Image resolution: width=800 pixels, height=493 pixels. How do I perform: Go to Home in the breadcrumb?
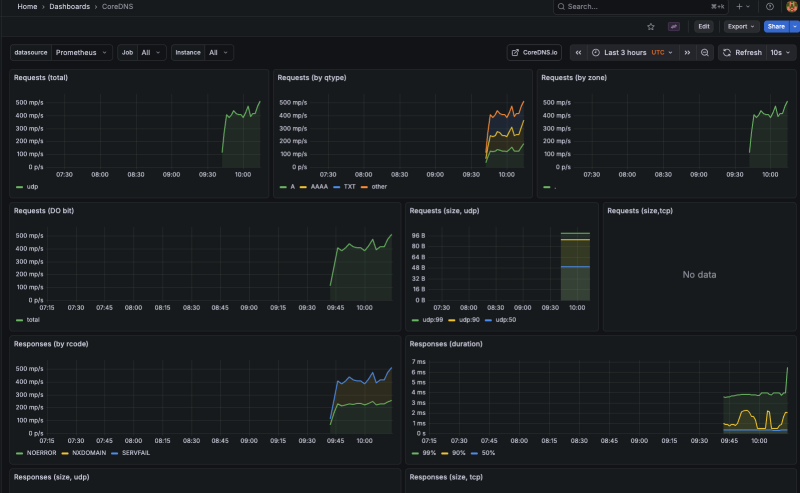(27, 6)
